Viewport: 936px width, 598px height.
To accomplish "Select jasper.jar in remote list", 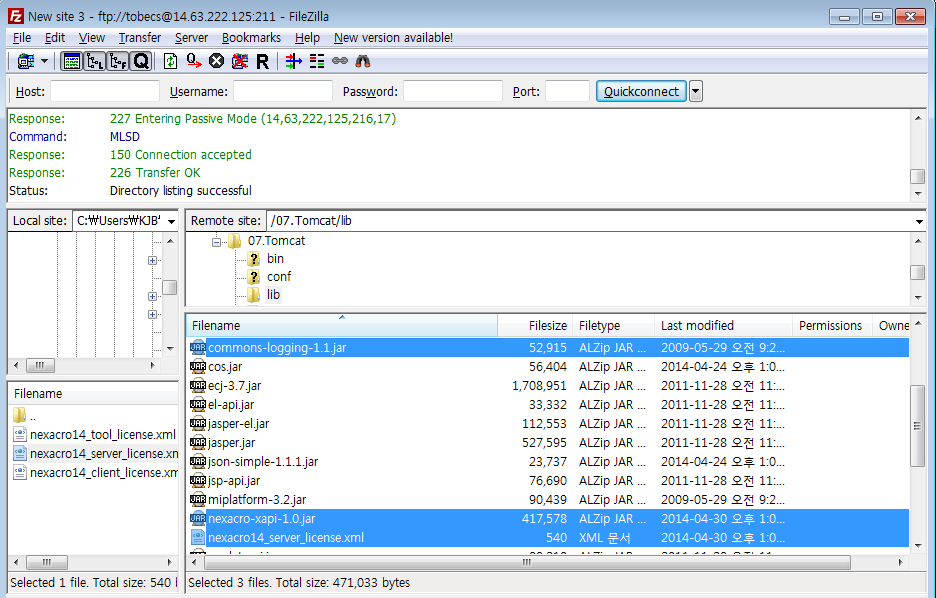I will (x=548, y=443).
